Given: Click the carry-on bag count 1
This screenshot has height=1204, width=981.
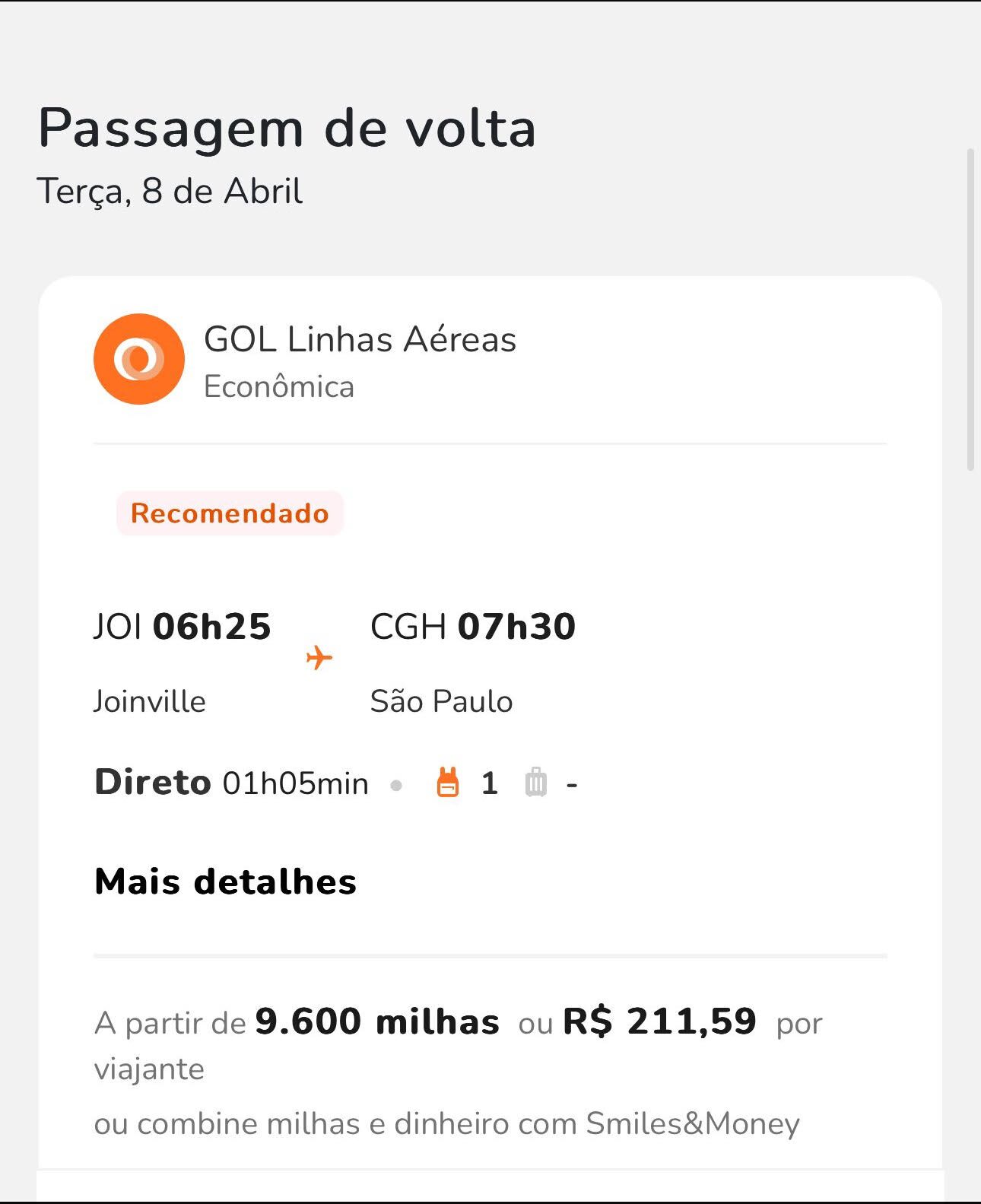Looking at the screenshot, I should (x=490, y=783).
